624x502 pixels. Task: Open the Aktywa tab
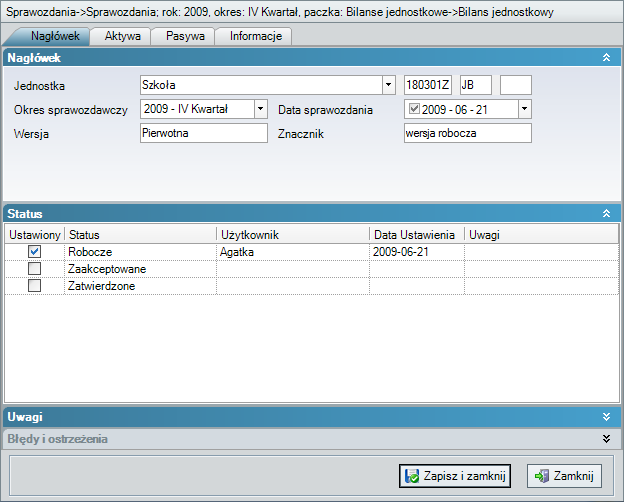click(122, 36)
